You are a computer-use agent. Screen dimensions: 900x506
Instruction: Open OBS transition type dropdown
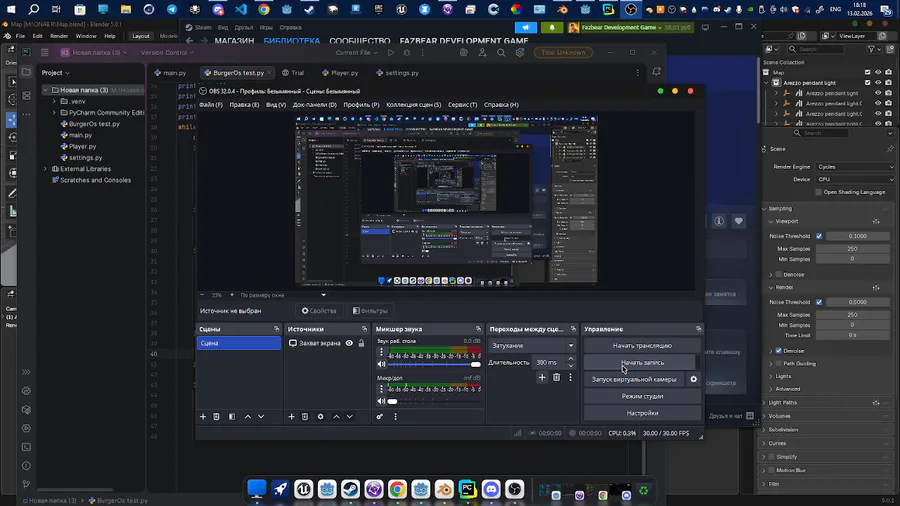click(x=532, y=345)
